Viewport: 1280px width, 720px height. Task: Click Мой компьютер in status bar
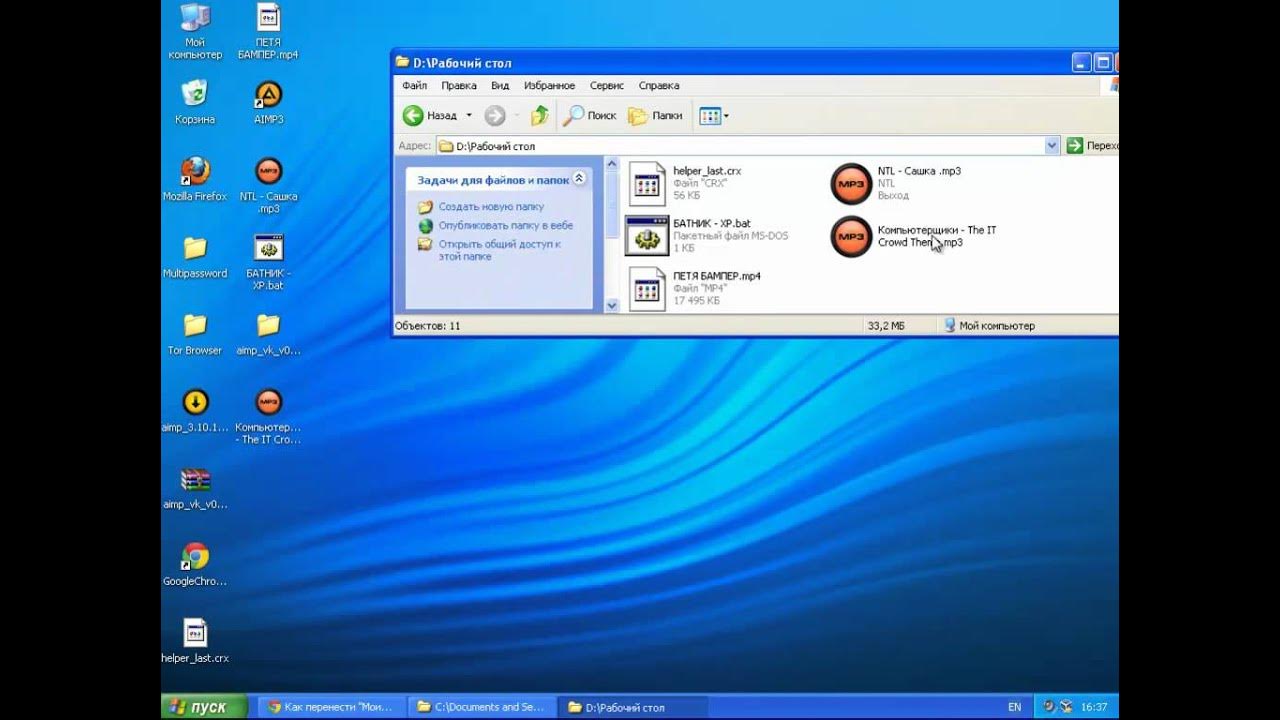989,326
